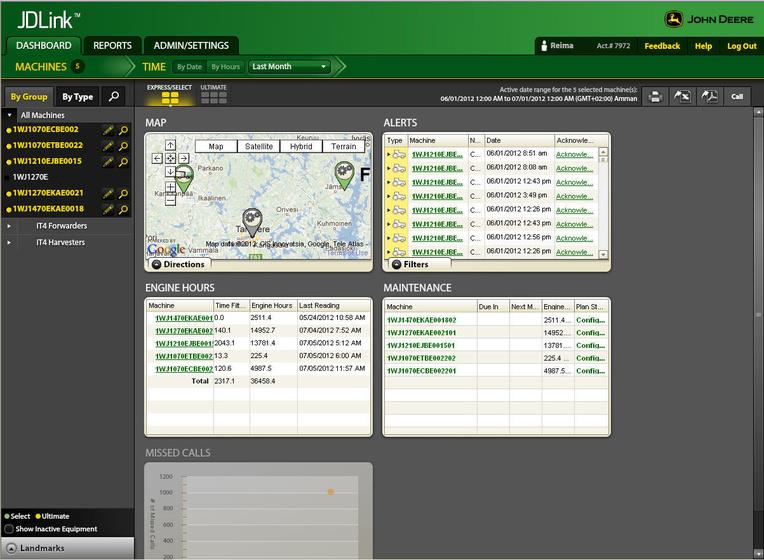Click the green forwarder map pin near Parkano

tap(184, 179)
